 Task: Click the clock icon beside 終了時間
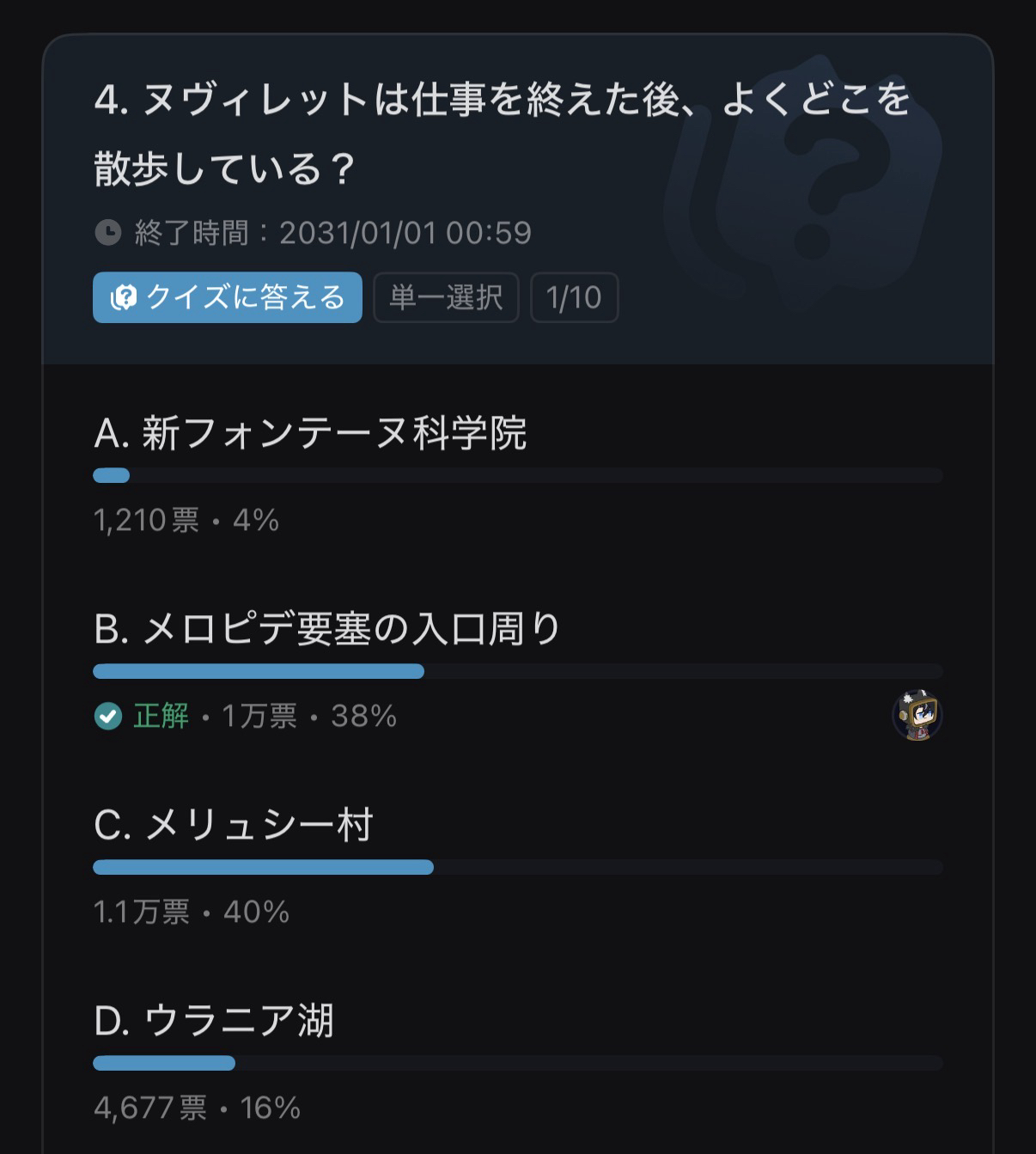click(108, 232)
